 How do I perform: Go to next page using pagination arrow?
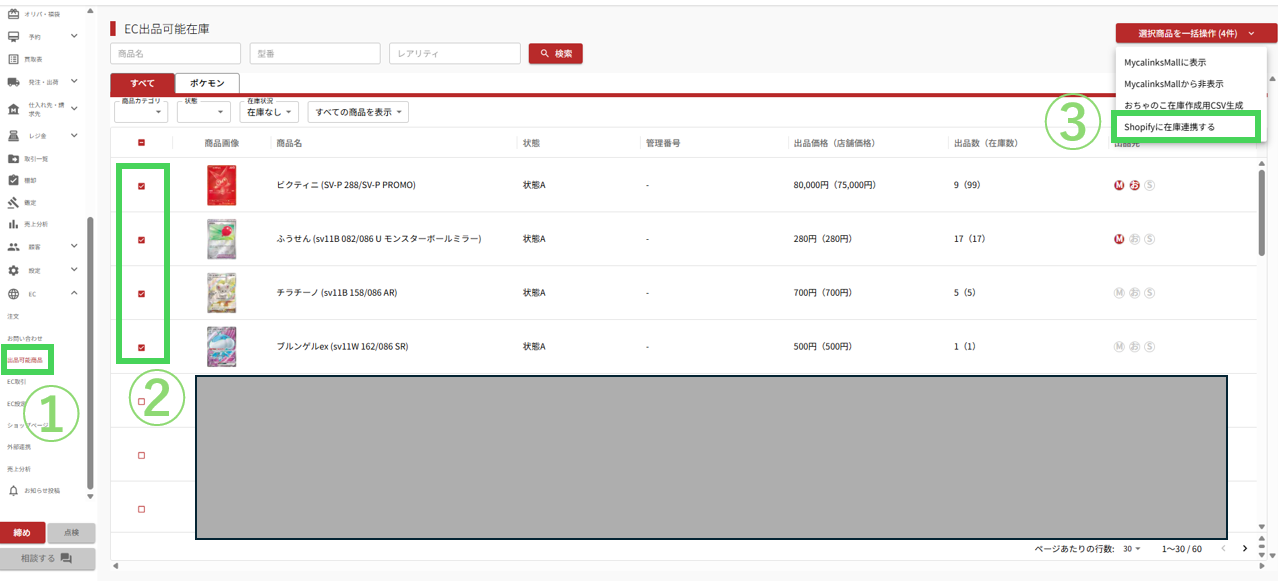pos(1245,548)
